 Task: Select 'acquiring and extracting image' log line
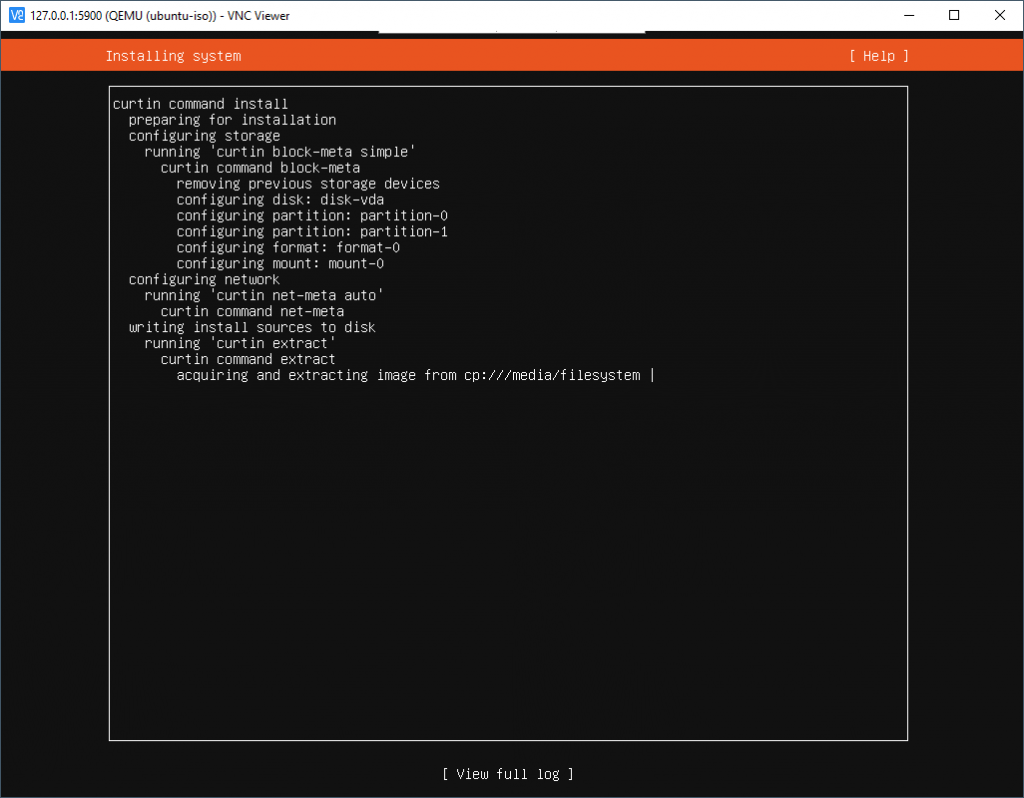tap(415, 375)
